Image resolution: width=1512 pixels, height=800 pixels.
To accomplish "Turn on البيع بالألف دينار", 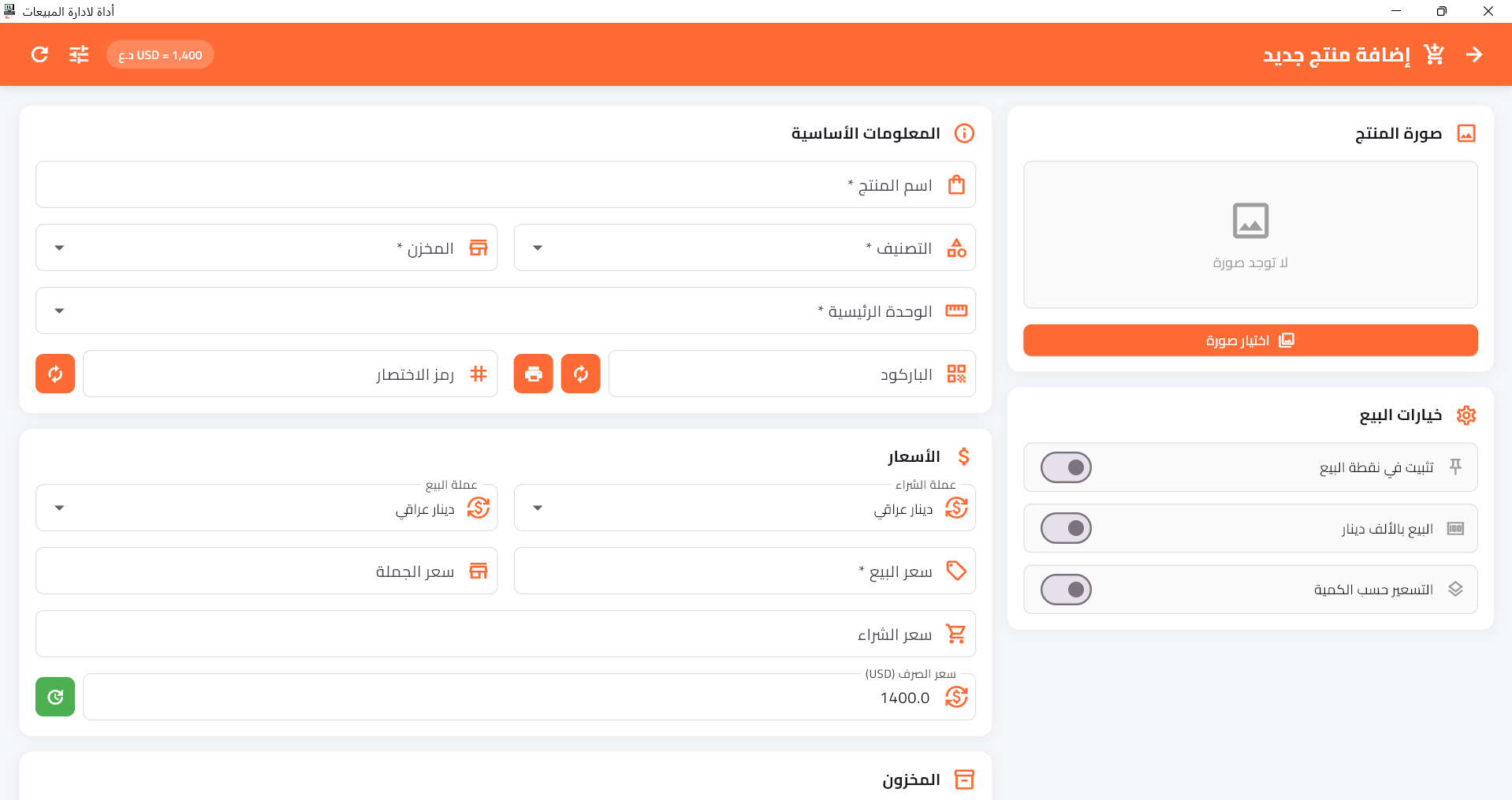I will click(1066, 528).
